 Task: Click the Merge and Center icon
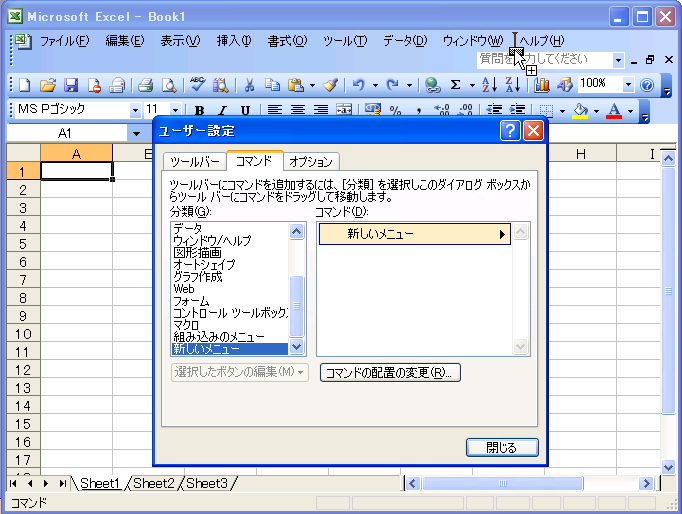pyautogui.click(x=344, y=110)
